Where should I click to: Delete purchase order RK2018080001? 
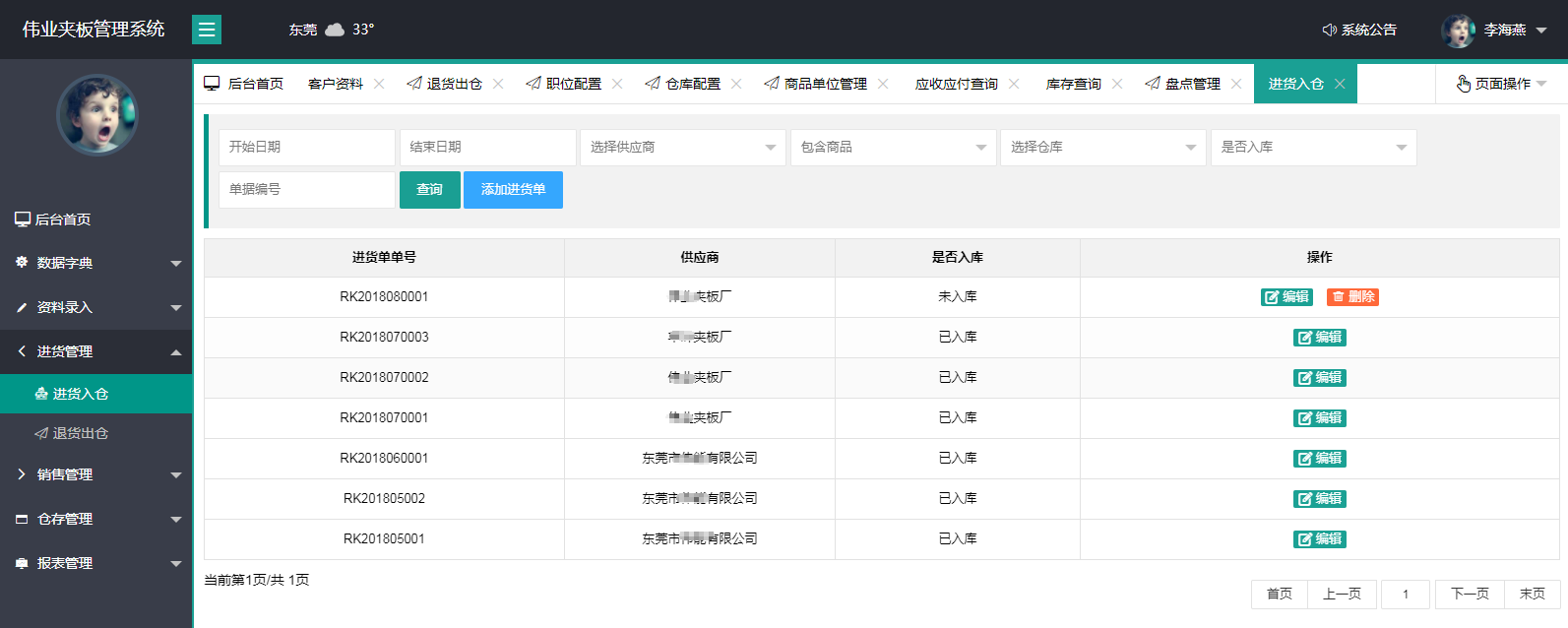tap(1352, 297)
